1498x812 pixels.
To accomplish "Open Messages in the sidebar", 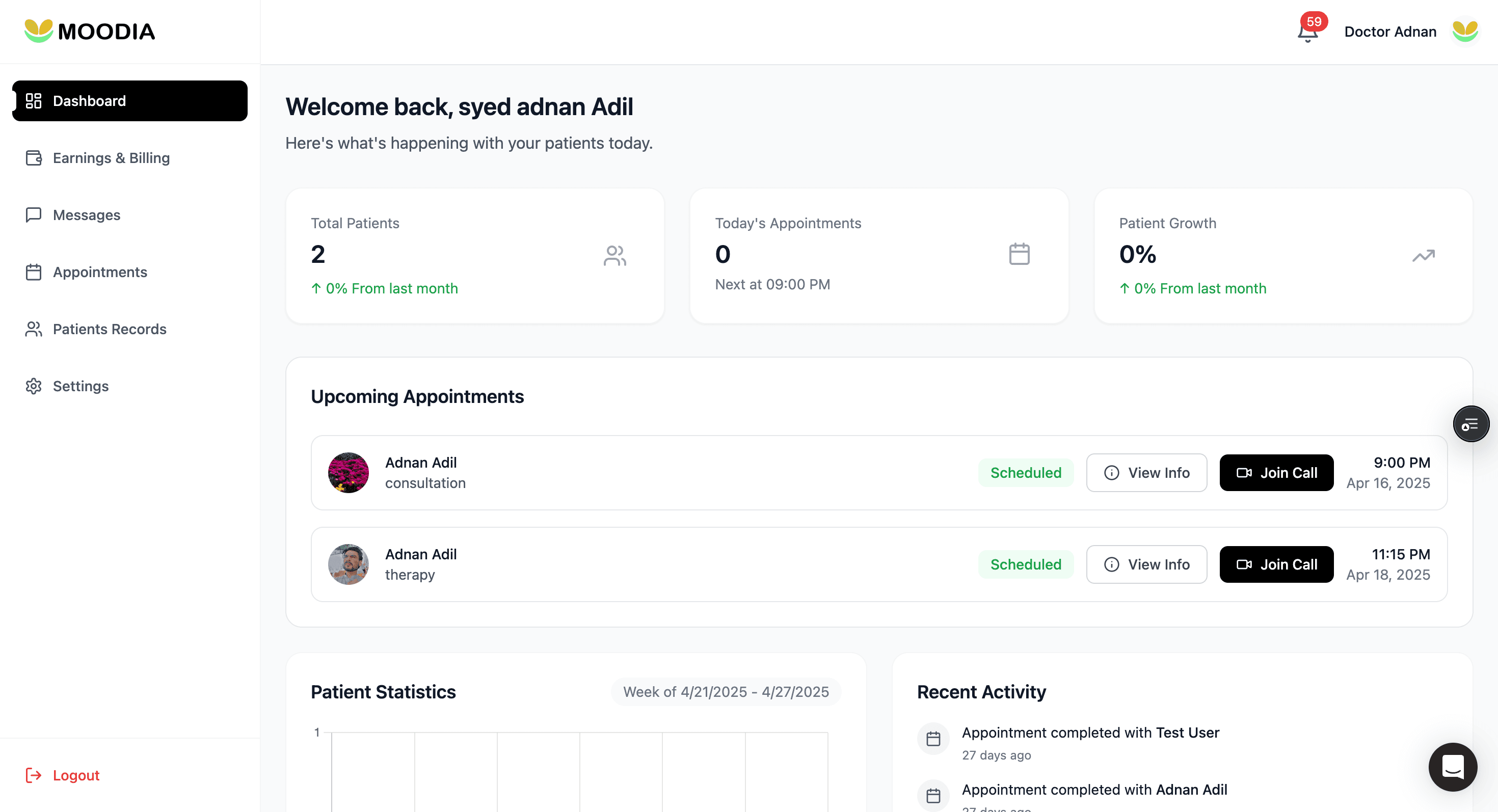I will pyautogui.click(x=86, y=215).
